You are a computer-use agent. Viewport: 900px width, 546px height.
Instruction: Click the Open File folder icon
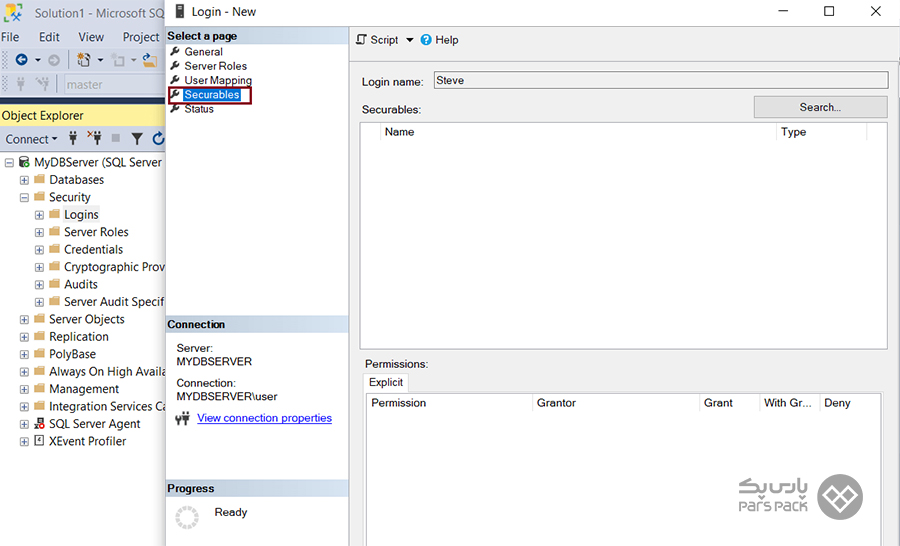coord(150,60)
